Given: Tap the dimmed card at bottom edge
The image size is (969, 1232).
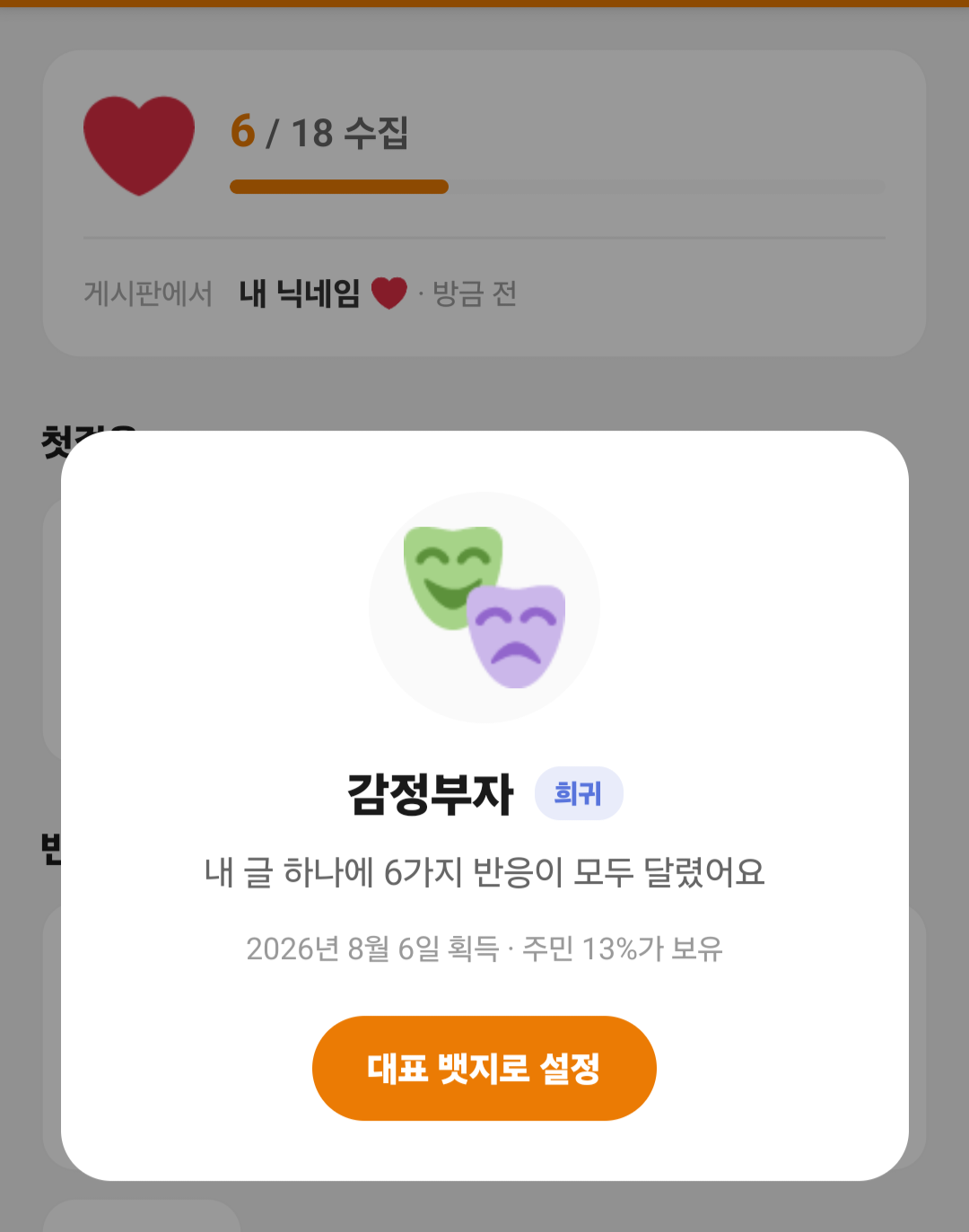Looking at the screenshot, I should point(142,1216).
